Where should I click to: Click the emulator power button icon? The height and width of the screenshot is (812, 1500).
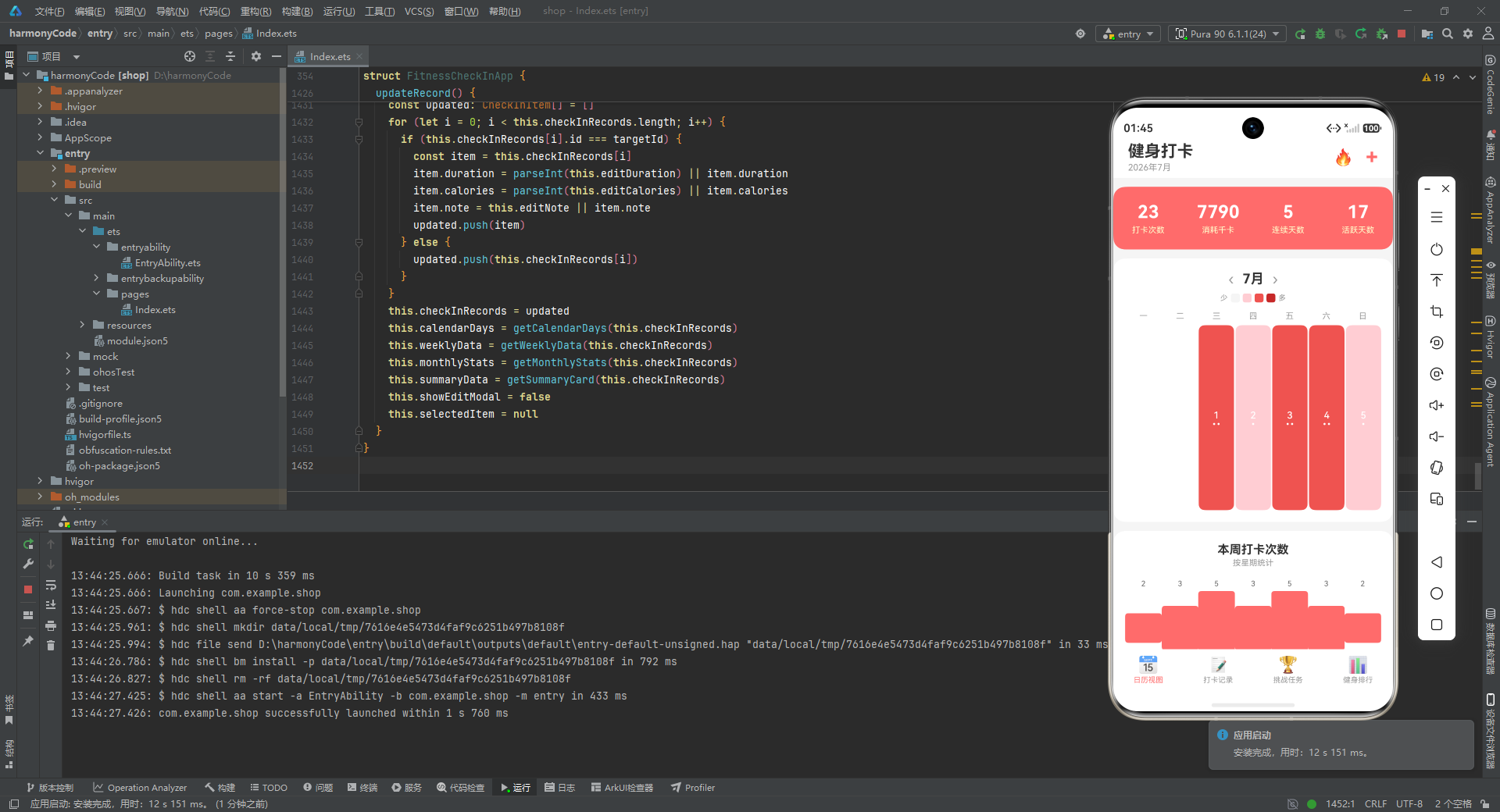pyautogui.click(x=1437, y=249)
